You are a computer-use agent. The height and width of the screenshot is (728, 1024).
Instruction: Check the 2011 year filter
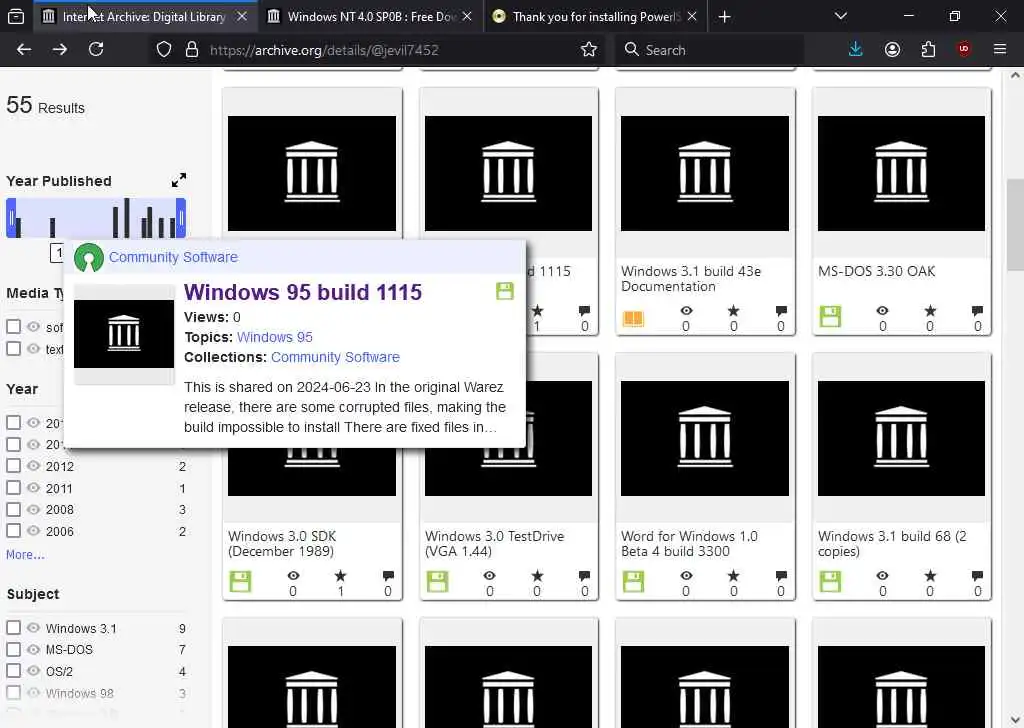point(13,488)
